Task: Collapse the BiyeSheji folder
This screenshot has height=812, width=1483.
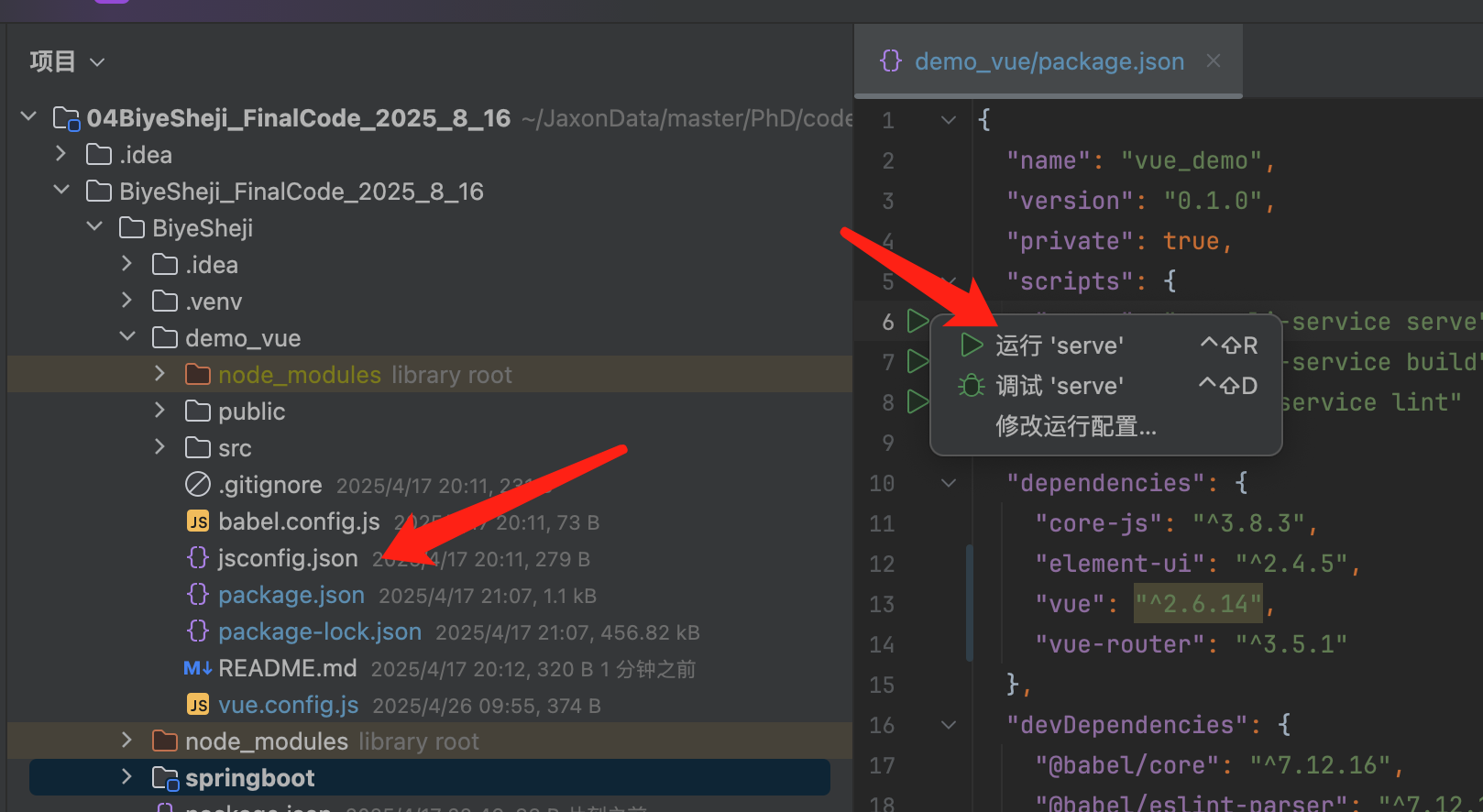Action: tap(94, 227)
